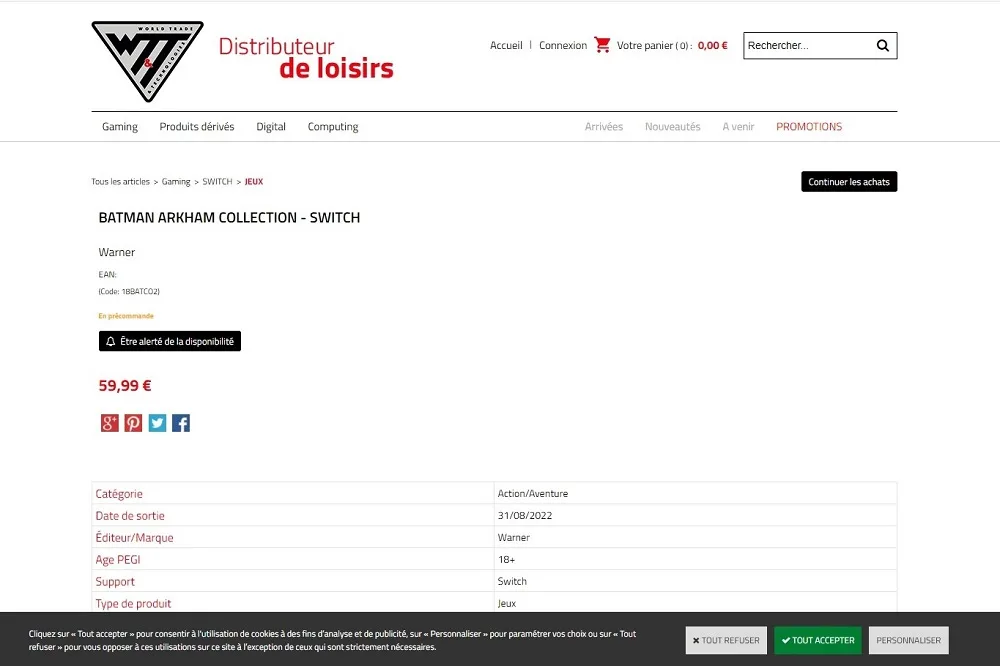Click PERSONNALISER cookie settings button
The image size is (1000, 666).
tap(909, 640)
